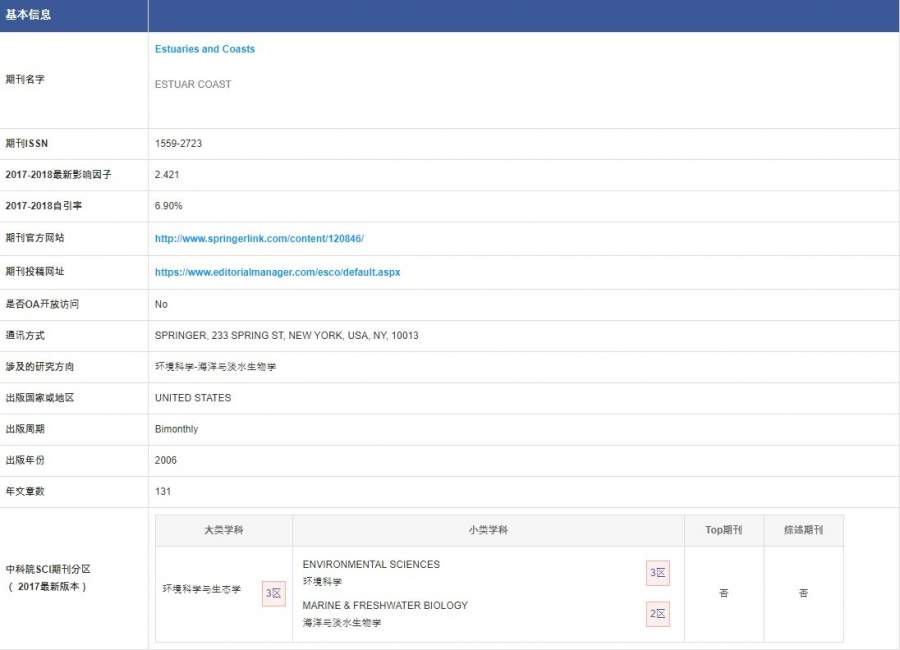Click the ESTUAR COAST abbreviation text

click(192, 85)
